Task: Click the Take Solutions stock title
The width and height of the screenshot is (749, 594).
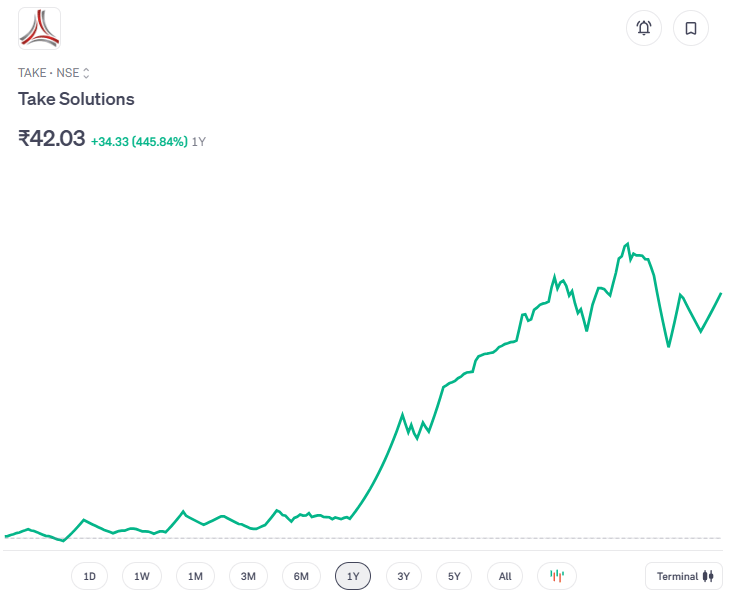Action: 76,99
